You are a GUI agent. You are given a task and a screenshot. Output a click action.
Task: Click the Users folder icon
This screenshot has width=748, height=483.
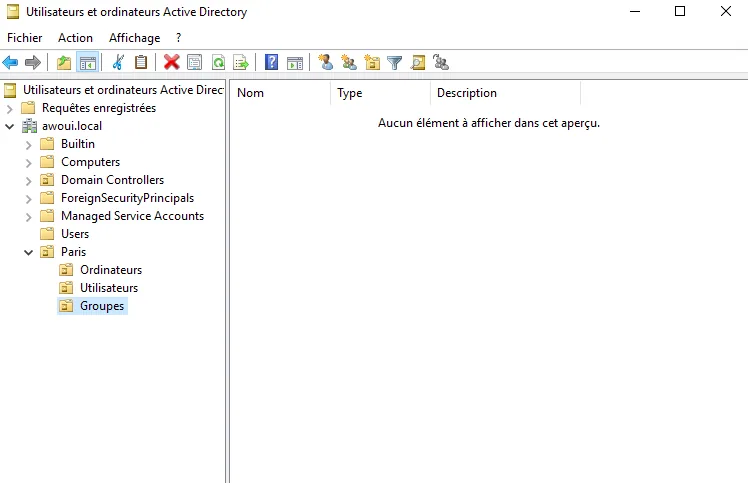(x=47, y=234)
